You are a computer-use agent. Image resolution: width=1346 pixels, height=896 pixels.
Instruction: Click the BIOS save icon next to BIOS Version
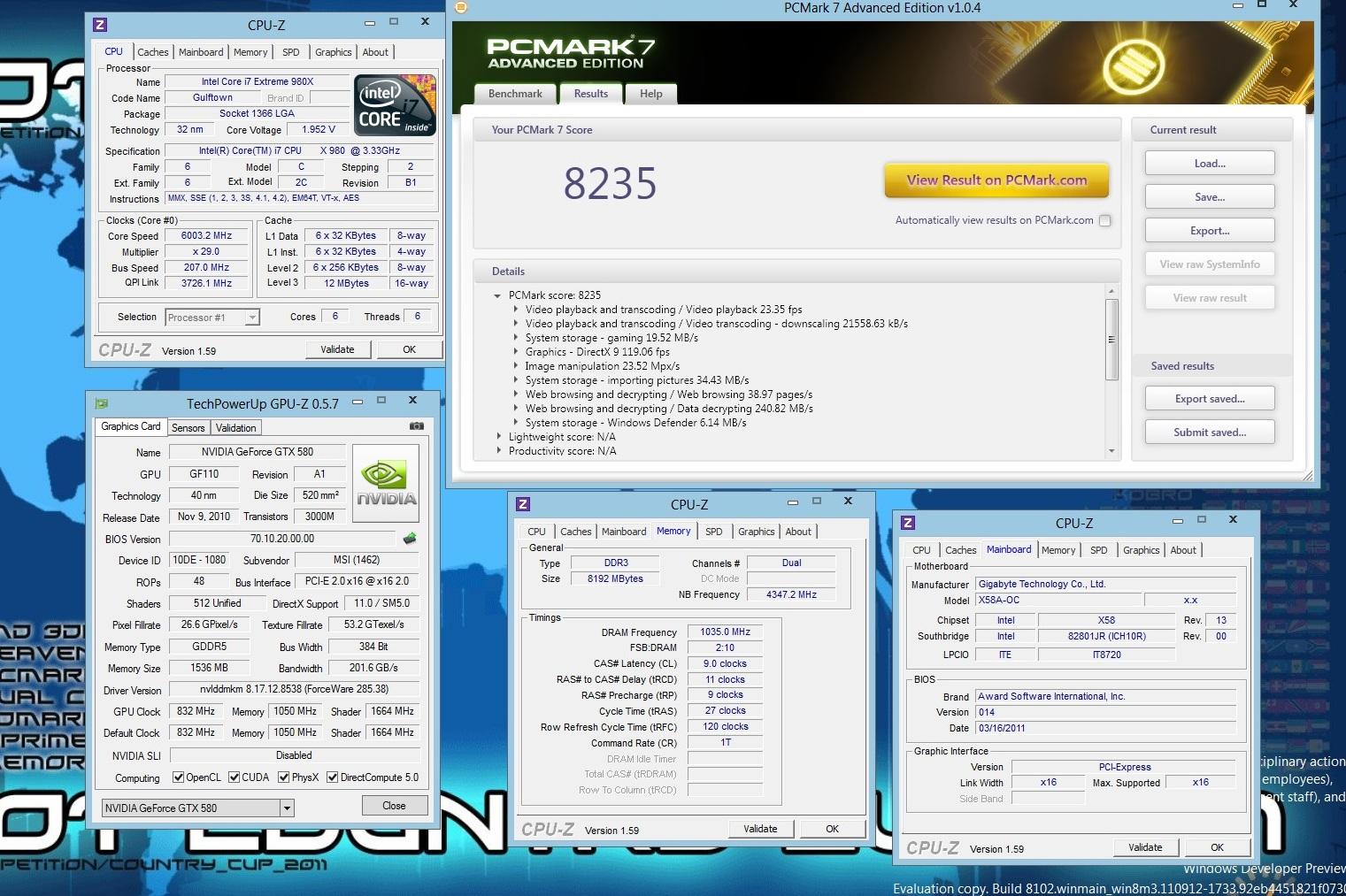pos(410,538)
